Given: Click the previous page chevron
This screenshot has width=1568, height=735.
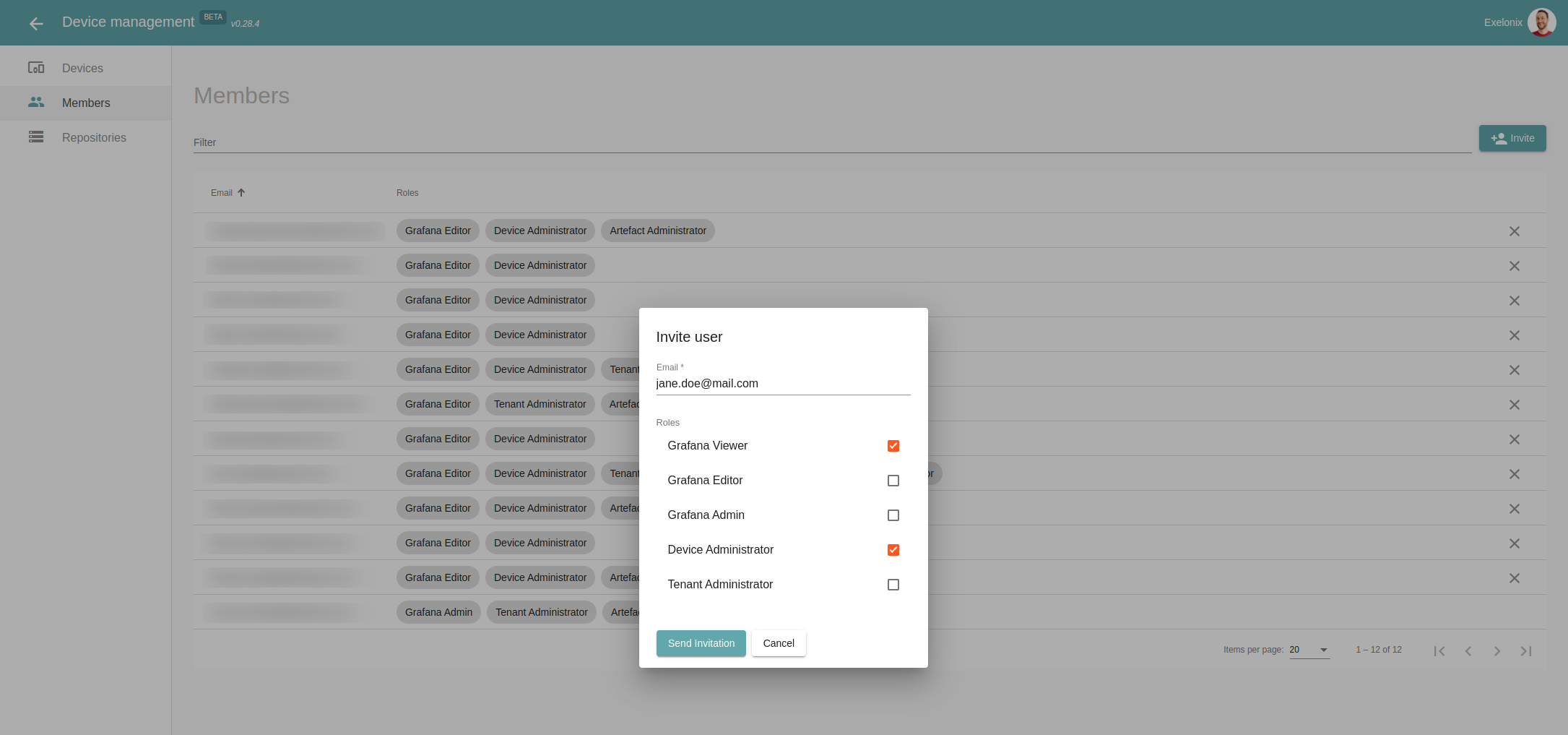Looking at the screenshot, I should click(x=1468, y=651).
